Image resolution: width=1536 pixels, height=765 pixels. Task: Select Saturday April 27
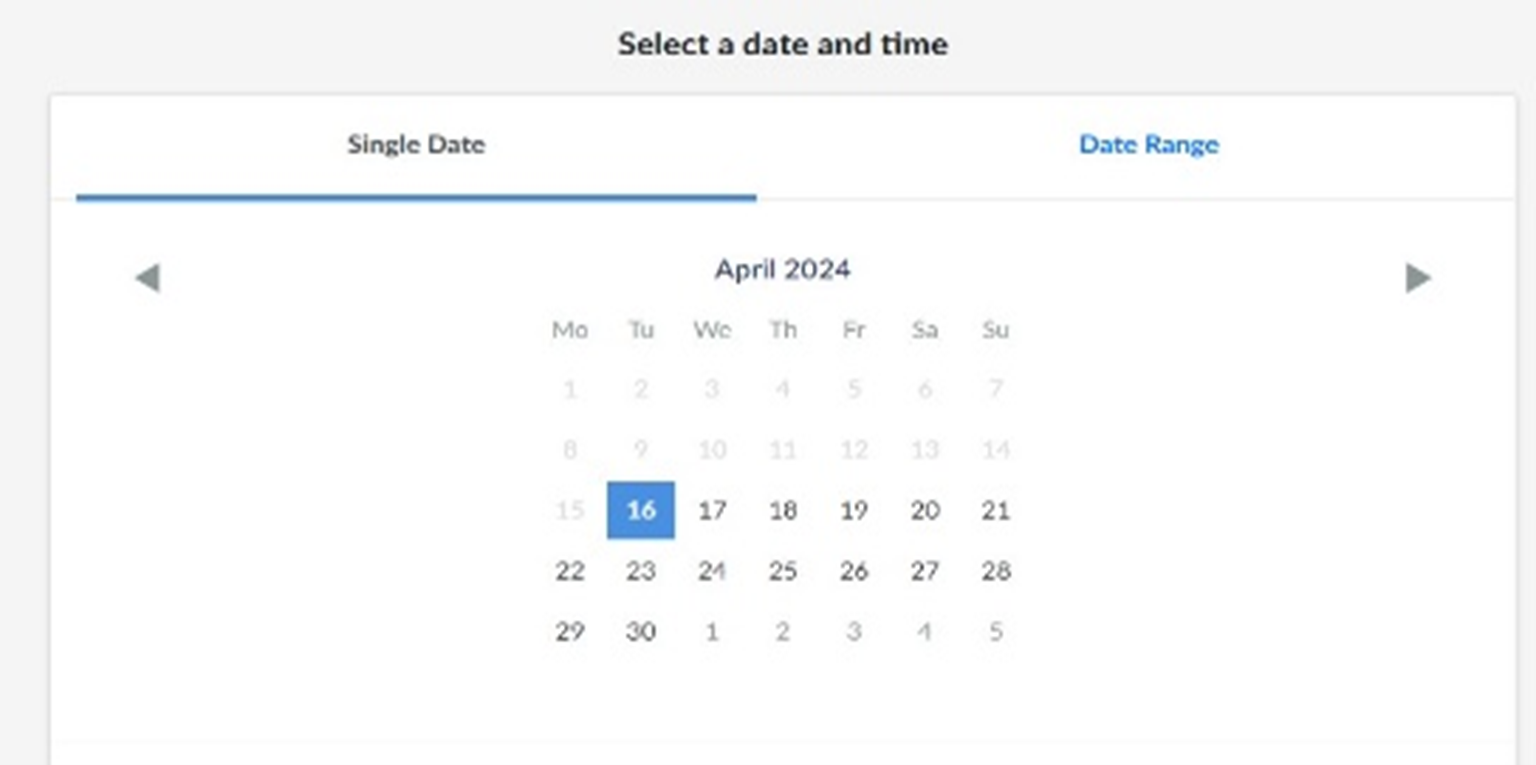point(925,571)
